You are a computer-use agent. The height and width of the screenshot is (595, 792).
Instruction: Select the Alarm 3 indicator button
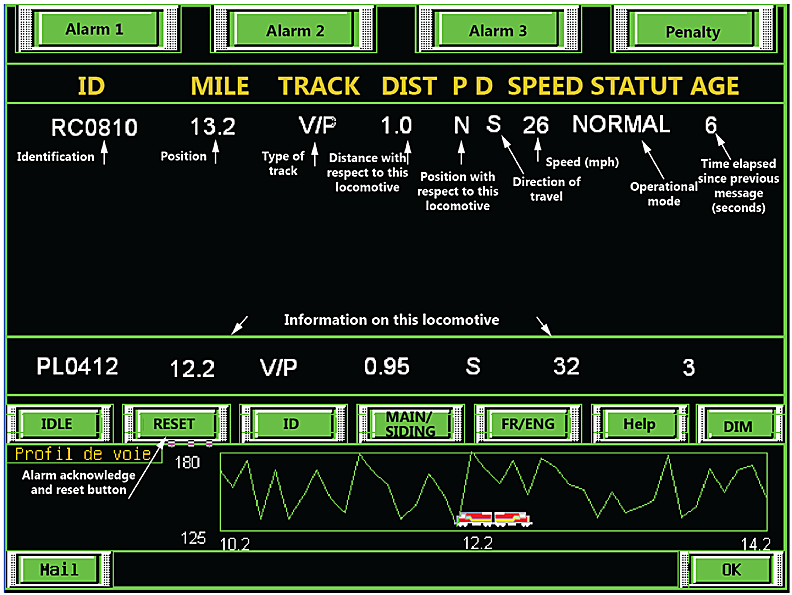[497, 31]
